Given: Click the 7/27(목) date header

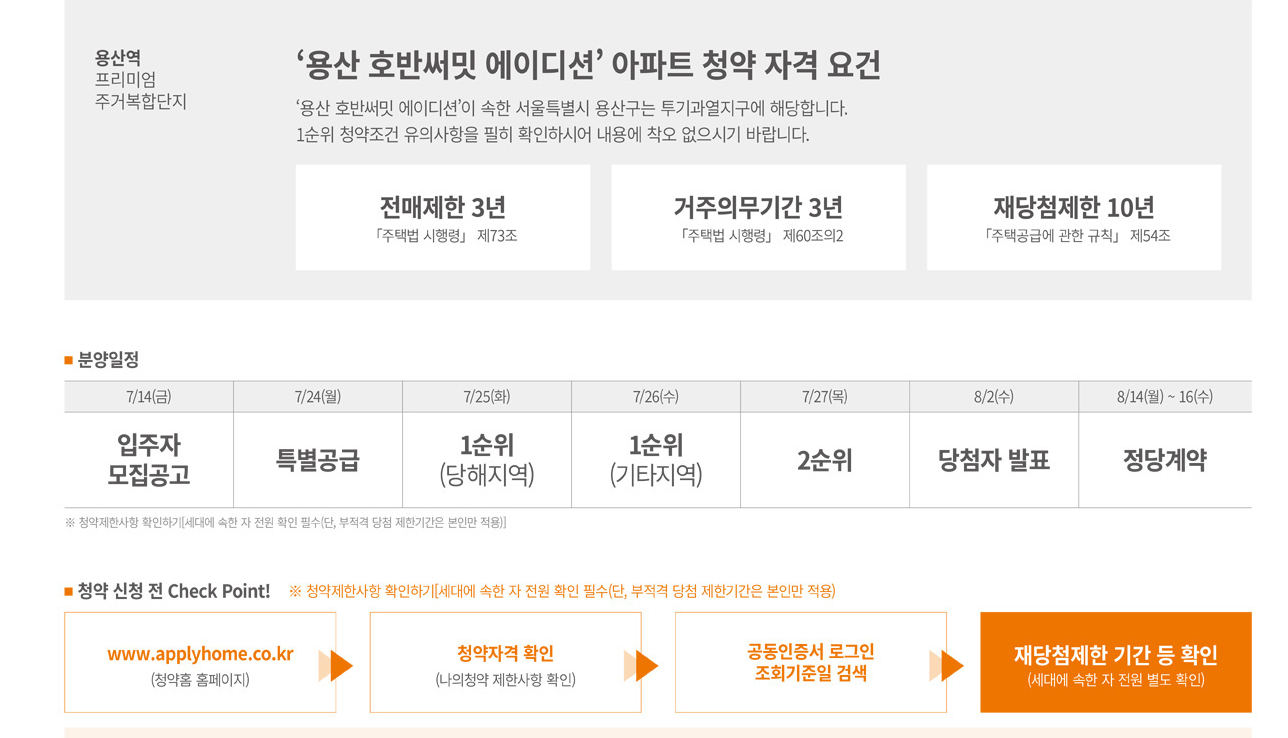Looking at the screenshot, I should pos(825,397).
